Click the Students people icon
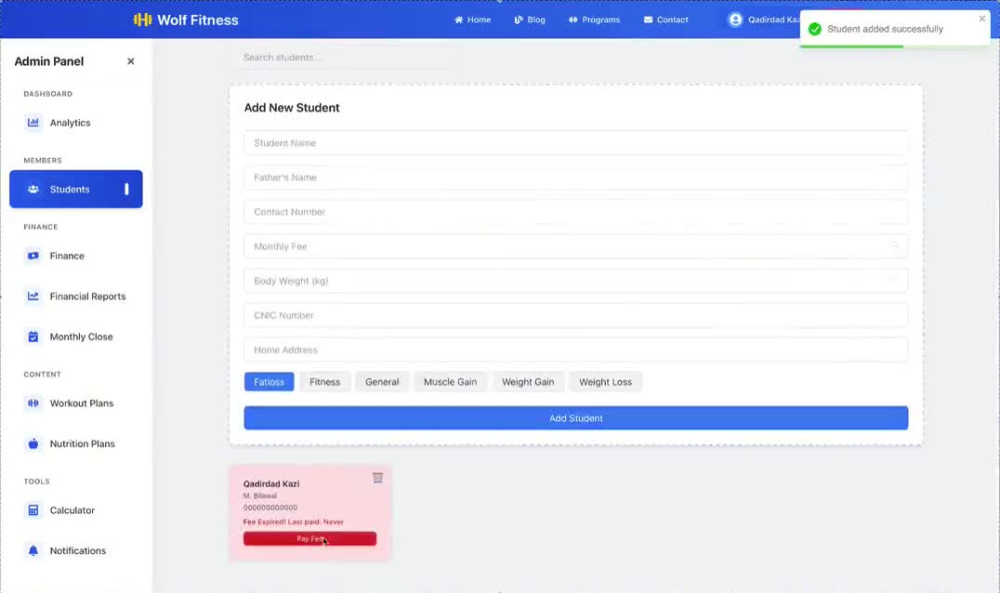Screen dimensions: 1000x593 [x=33, y=189]
